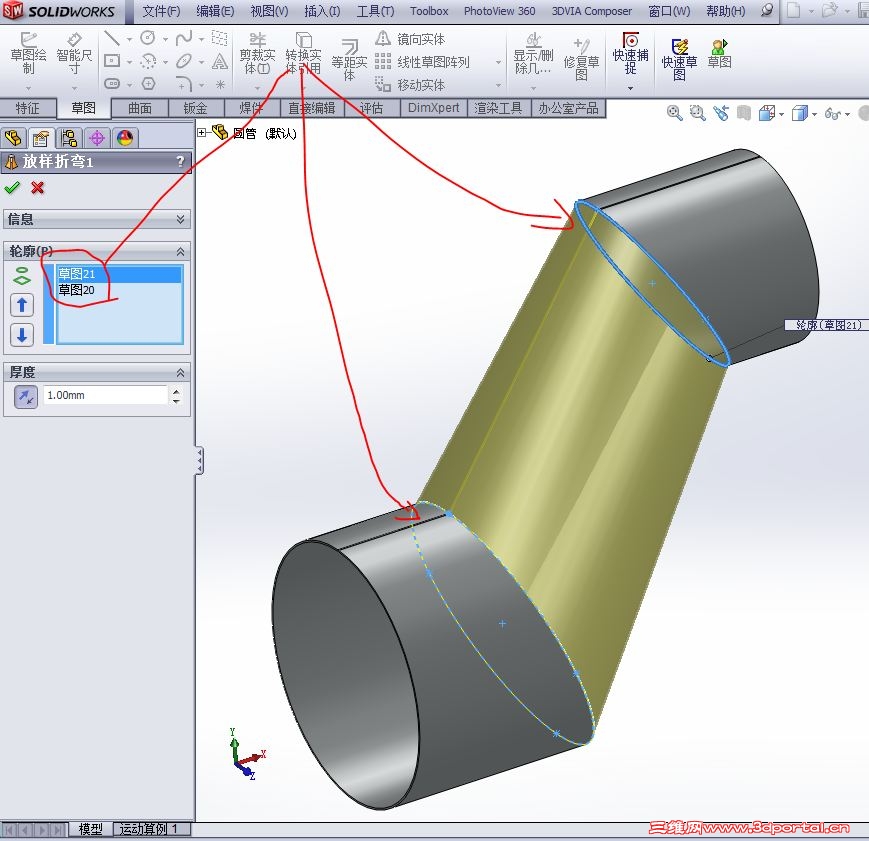Image resolution: width=869 pixels, height=841 pixels.
Task: Click the 1.00mm thickness field
Action: [105, 395]
